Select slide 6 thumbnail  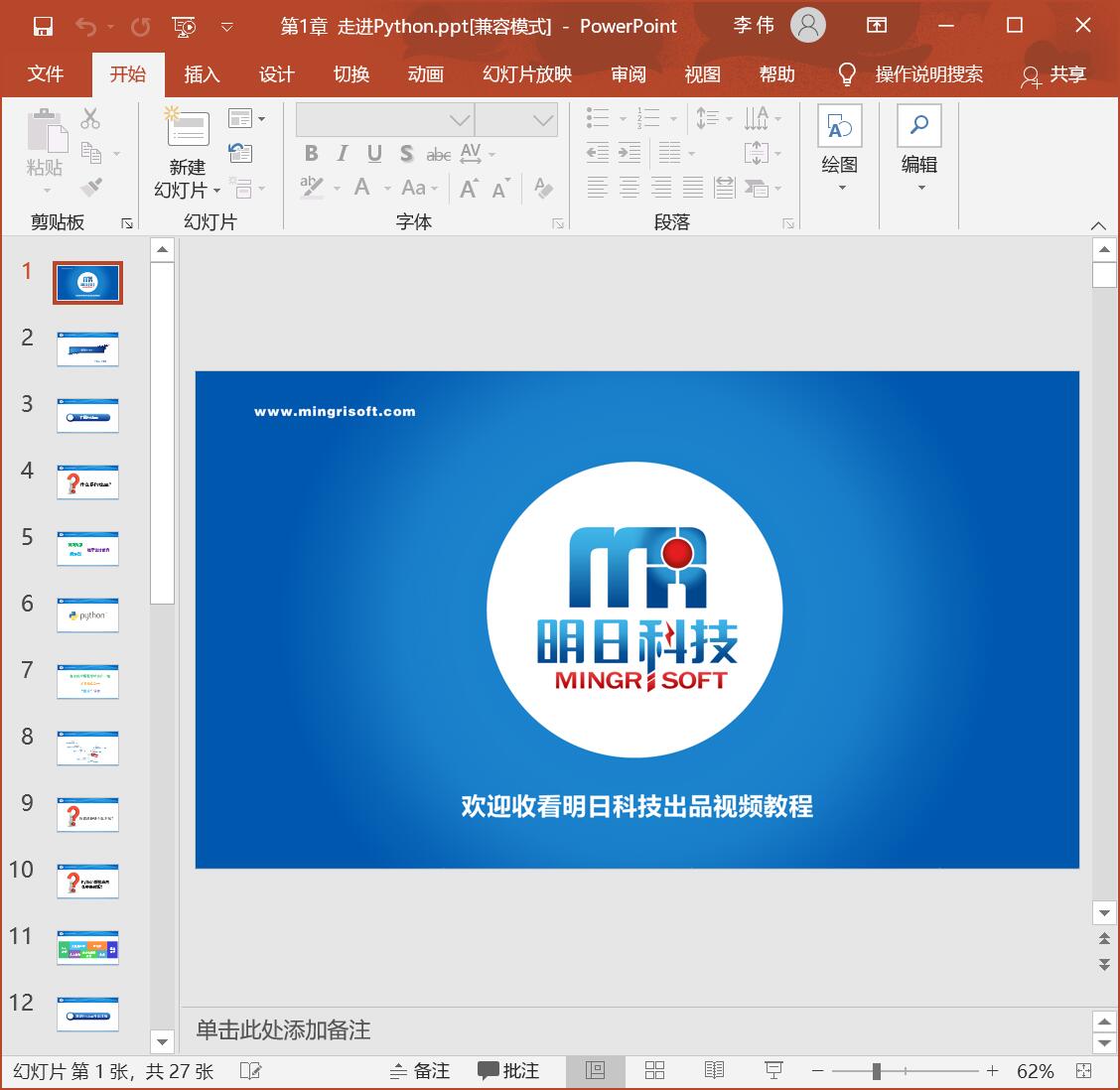coord(87,615)
